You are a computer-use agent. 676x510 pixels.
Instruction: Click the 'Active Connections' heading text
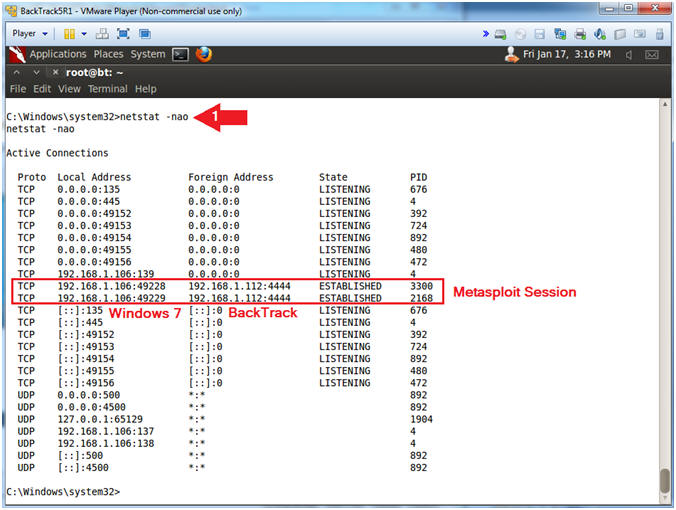pyautogui.click(x=57, y=153)
